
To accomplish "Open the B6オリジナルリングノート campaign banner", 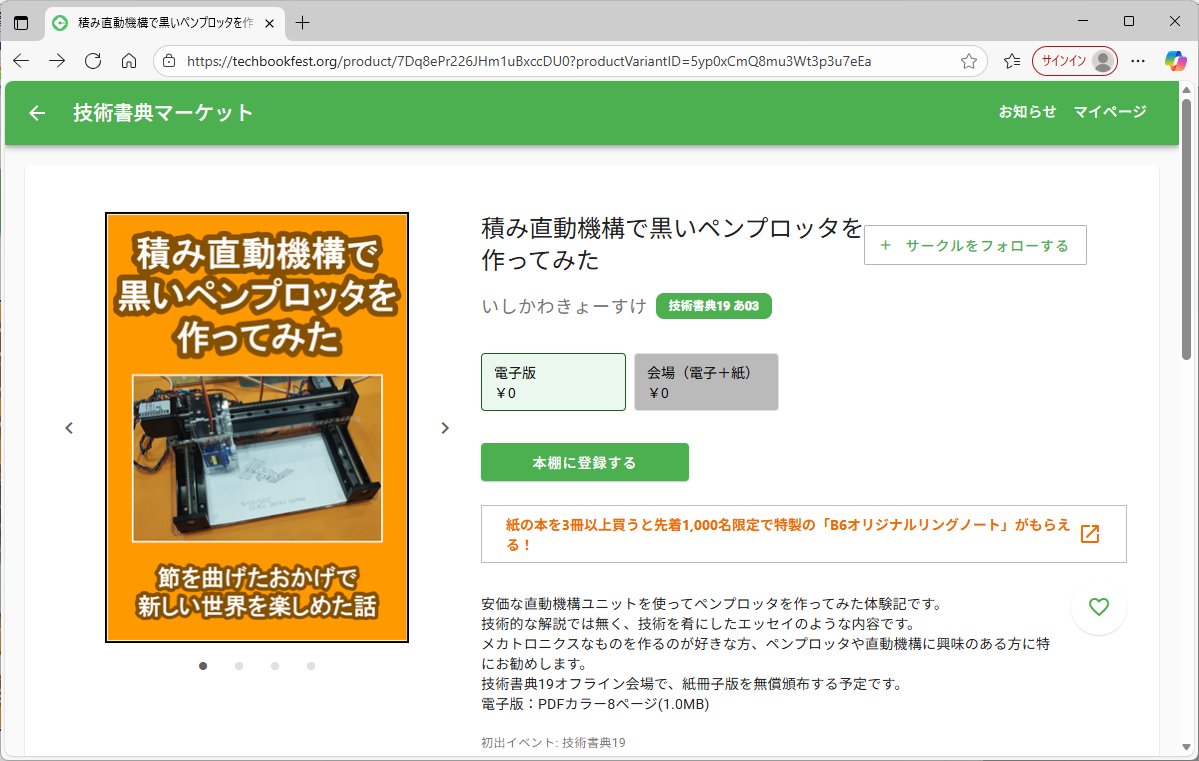I will (804, 534).
